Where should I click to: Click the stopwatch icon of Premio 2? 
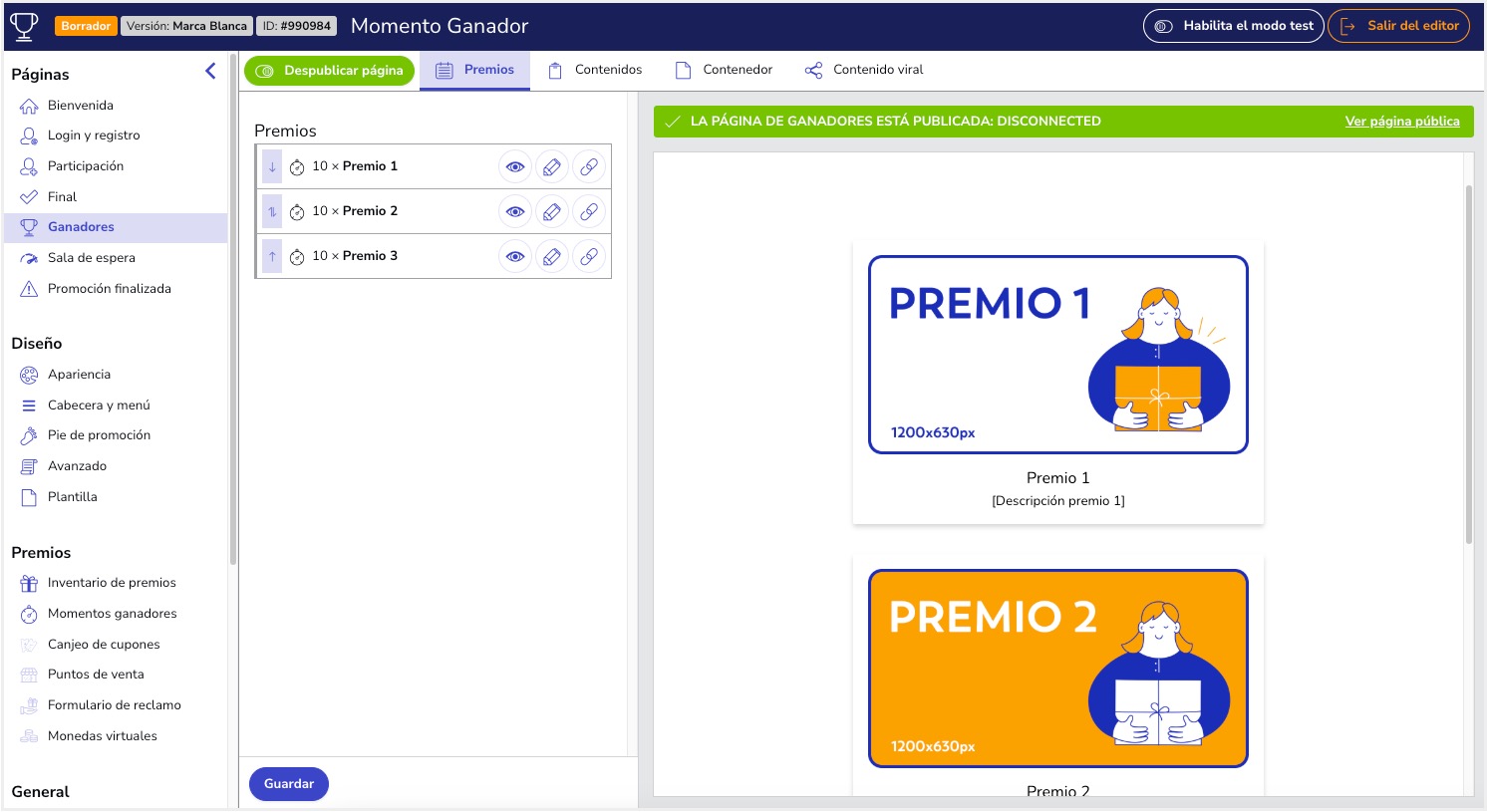pyautogui.click(x=297, y=212)
